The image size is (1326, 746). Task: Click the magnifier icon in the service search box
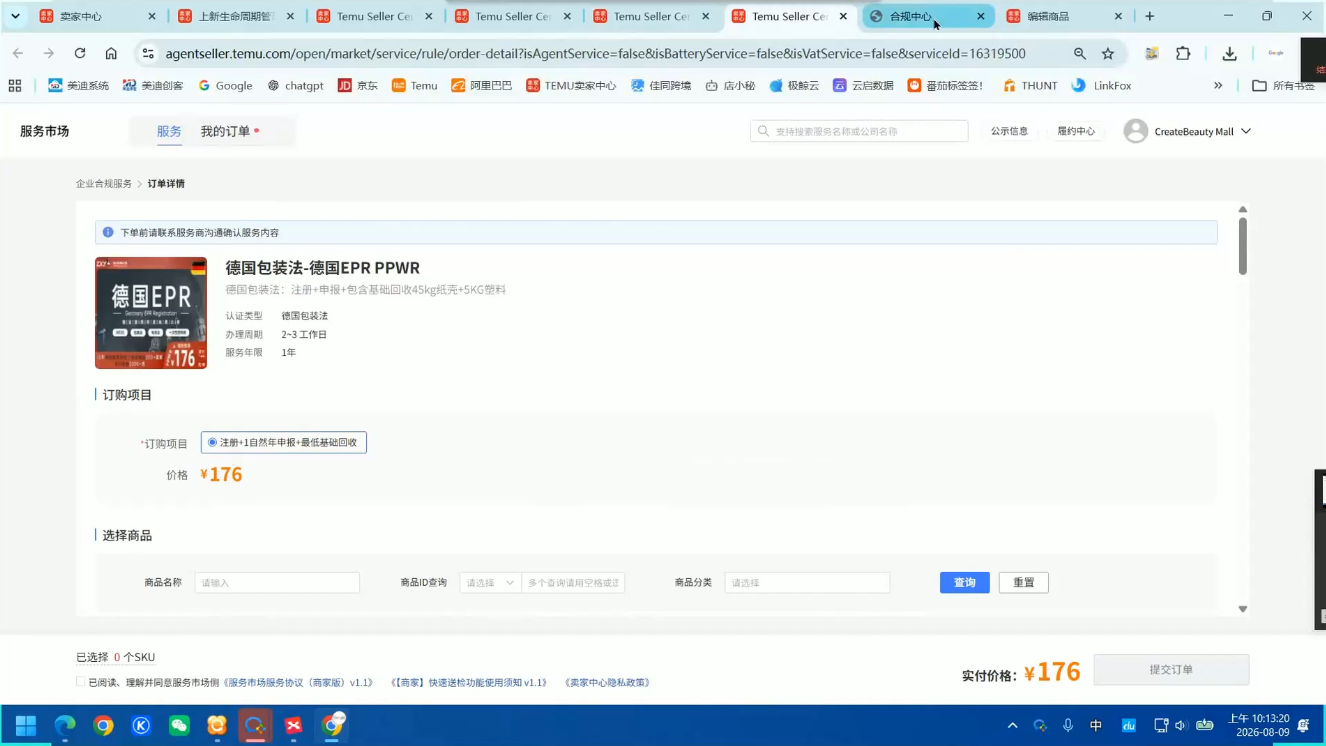[x=764, y=131]
